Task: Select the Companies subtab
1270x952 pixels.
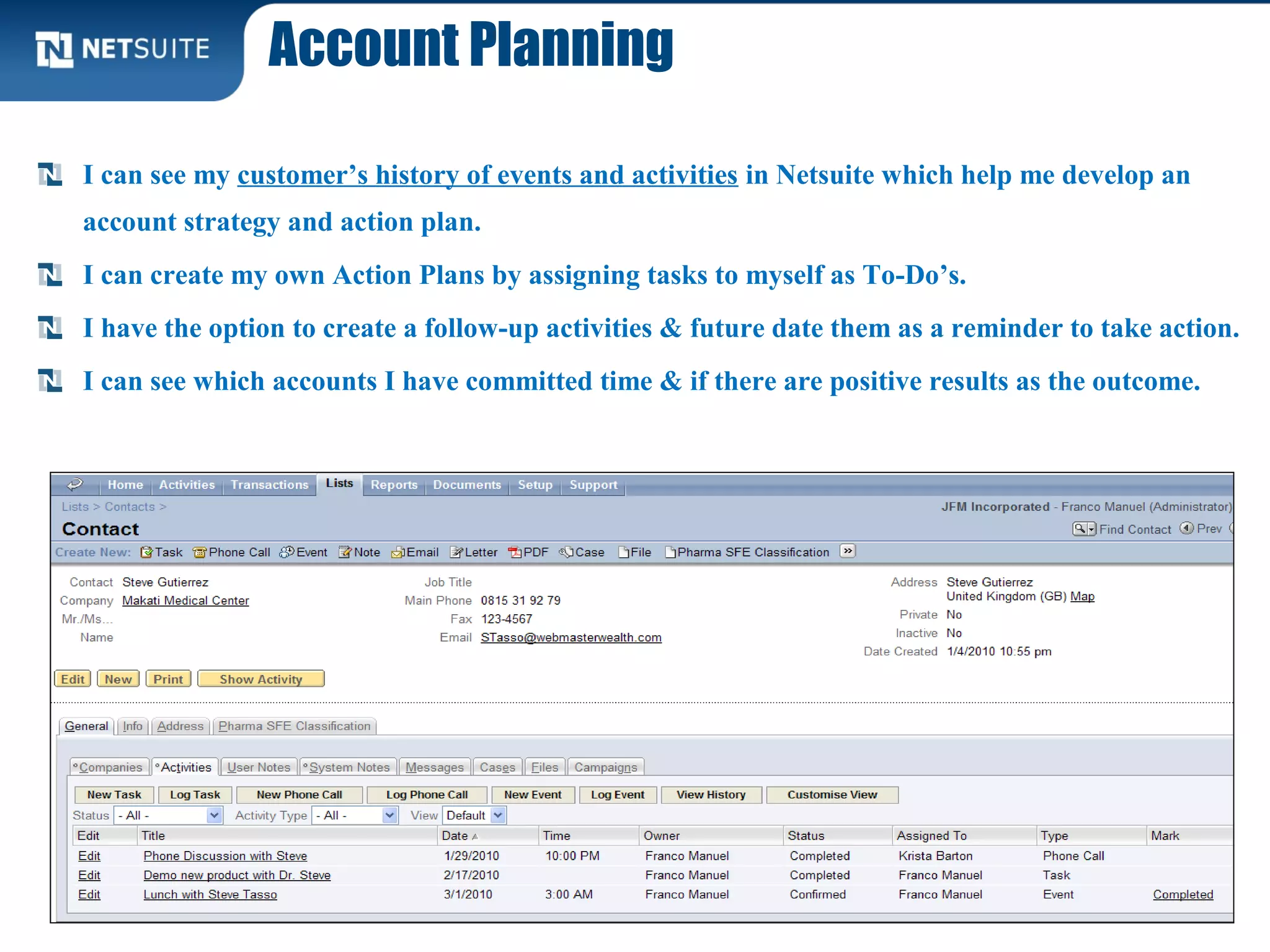Action: (109, 767)
